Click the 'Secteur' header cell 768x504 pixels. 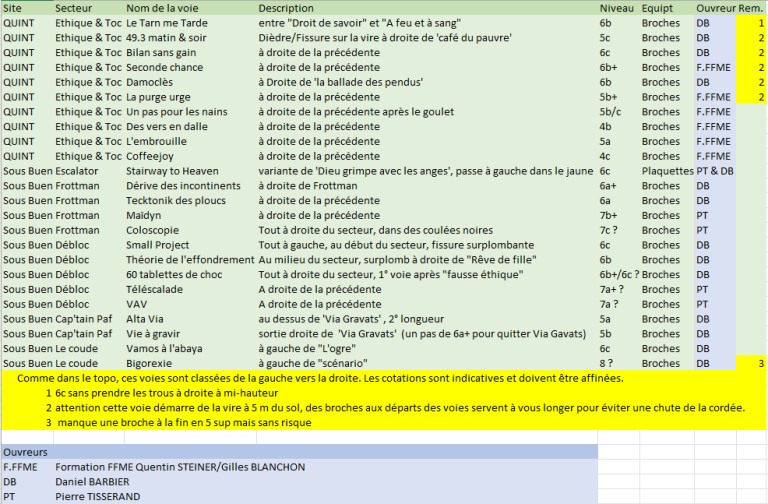(x=89, y=8)
